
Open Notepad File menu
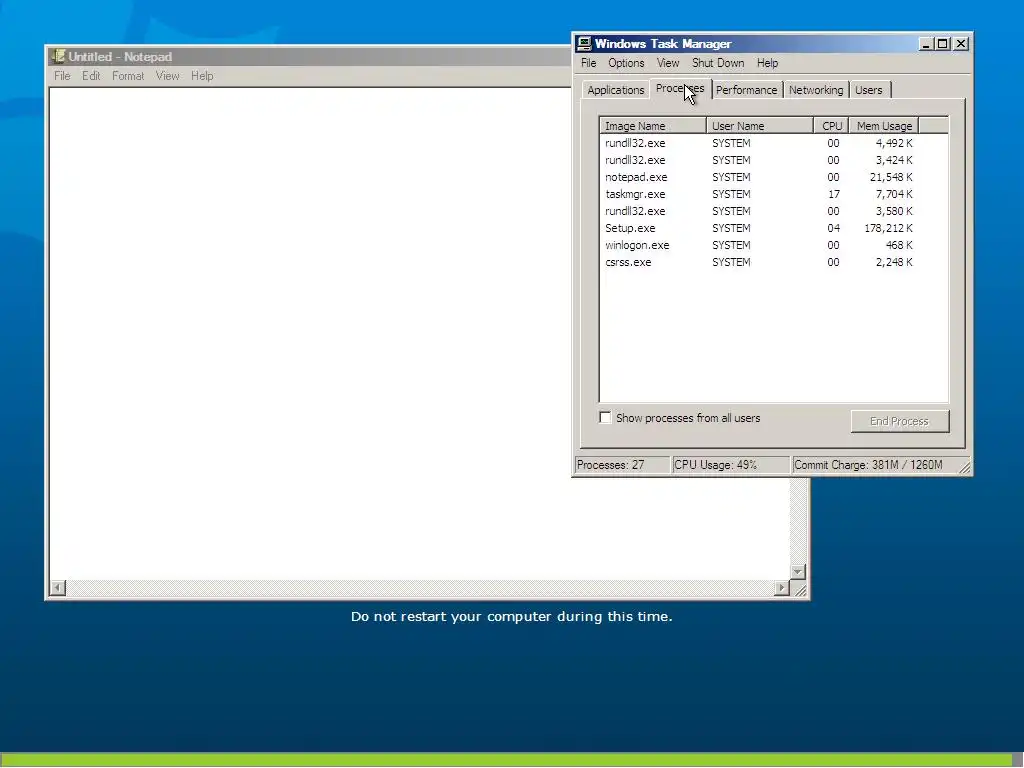(x=62, y=76)
